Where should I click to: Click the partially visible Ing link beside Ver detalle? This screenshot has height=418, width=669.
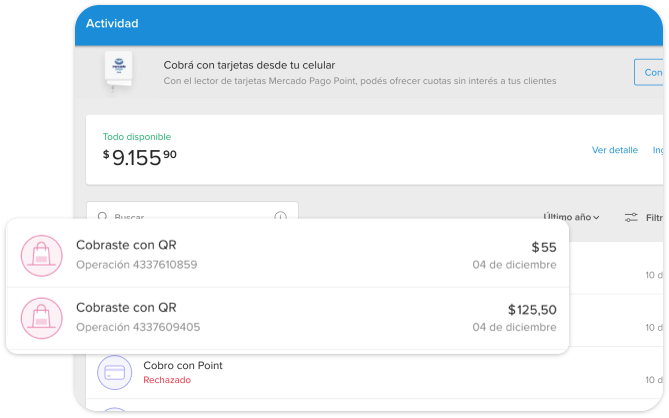(658, 150)
